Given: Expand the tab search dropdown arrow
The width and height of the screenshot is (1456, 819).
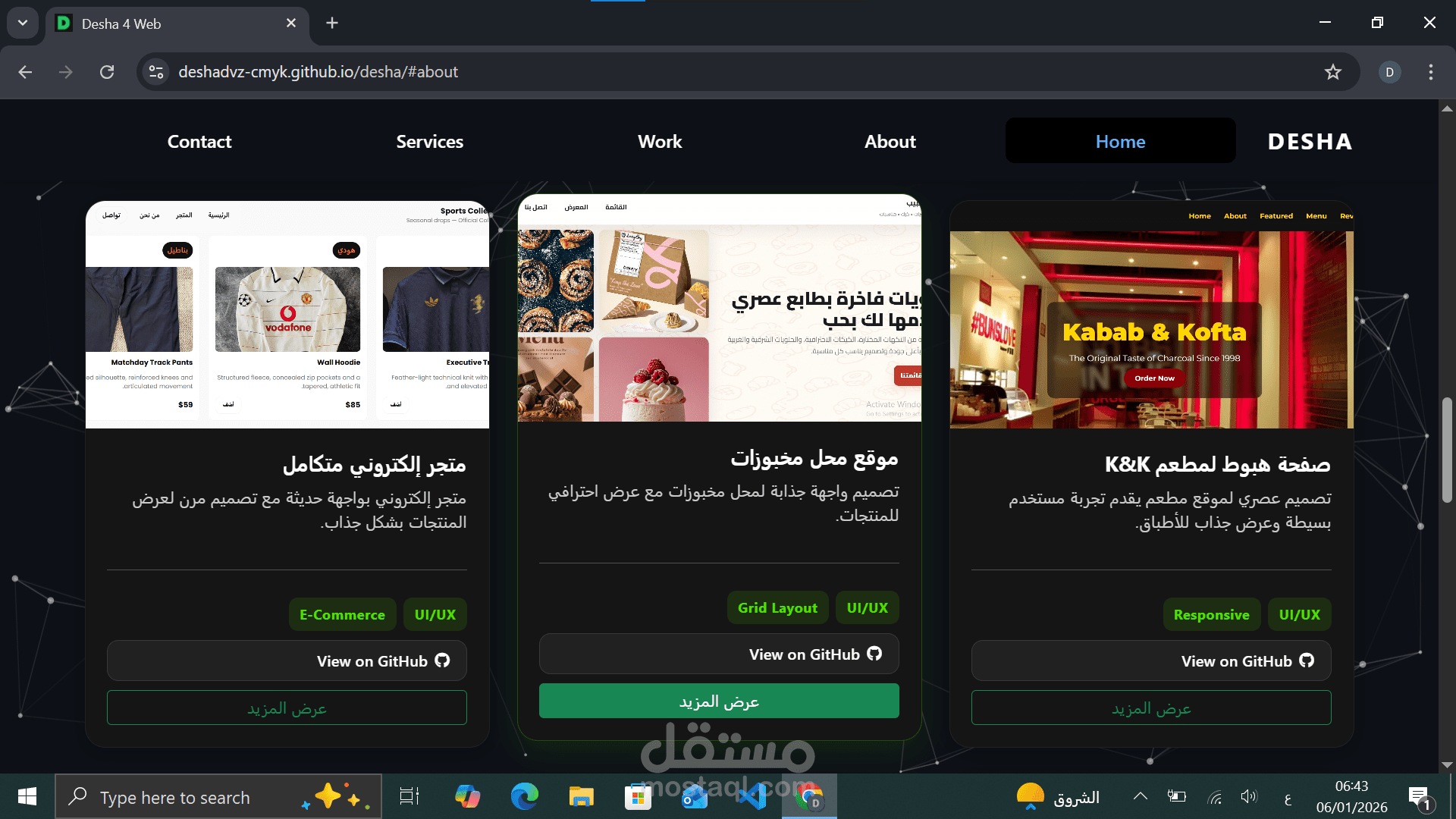Looking at the screenshot, I should pyautogui.click(x=23, y=23).
